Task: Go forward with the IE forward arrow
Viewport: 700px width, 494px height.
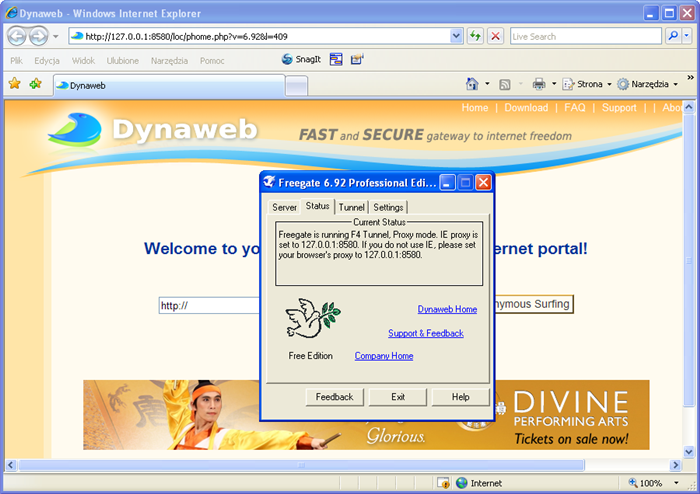Action: tap(38, 36)
